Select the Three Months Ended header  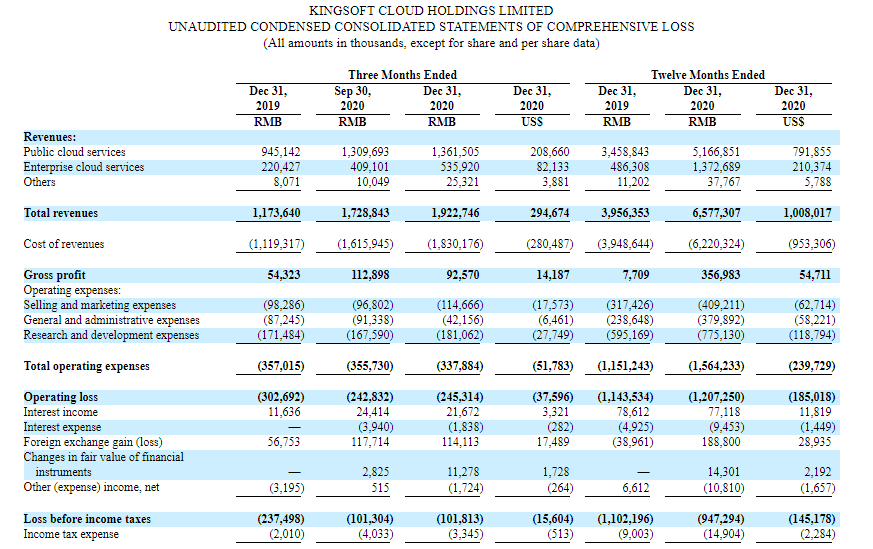tap(403, 75)
